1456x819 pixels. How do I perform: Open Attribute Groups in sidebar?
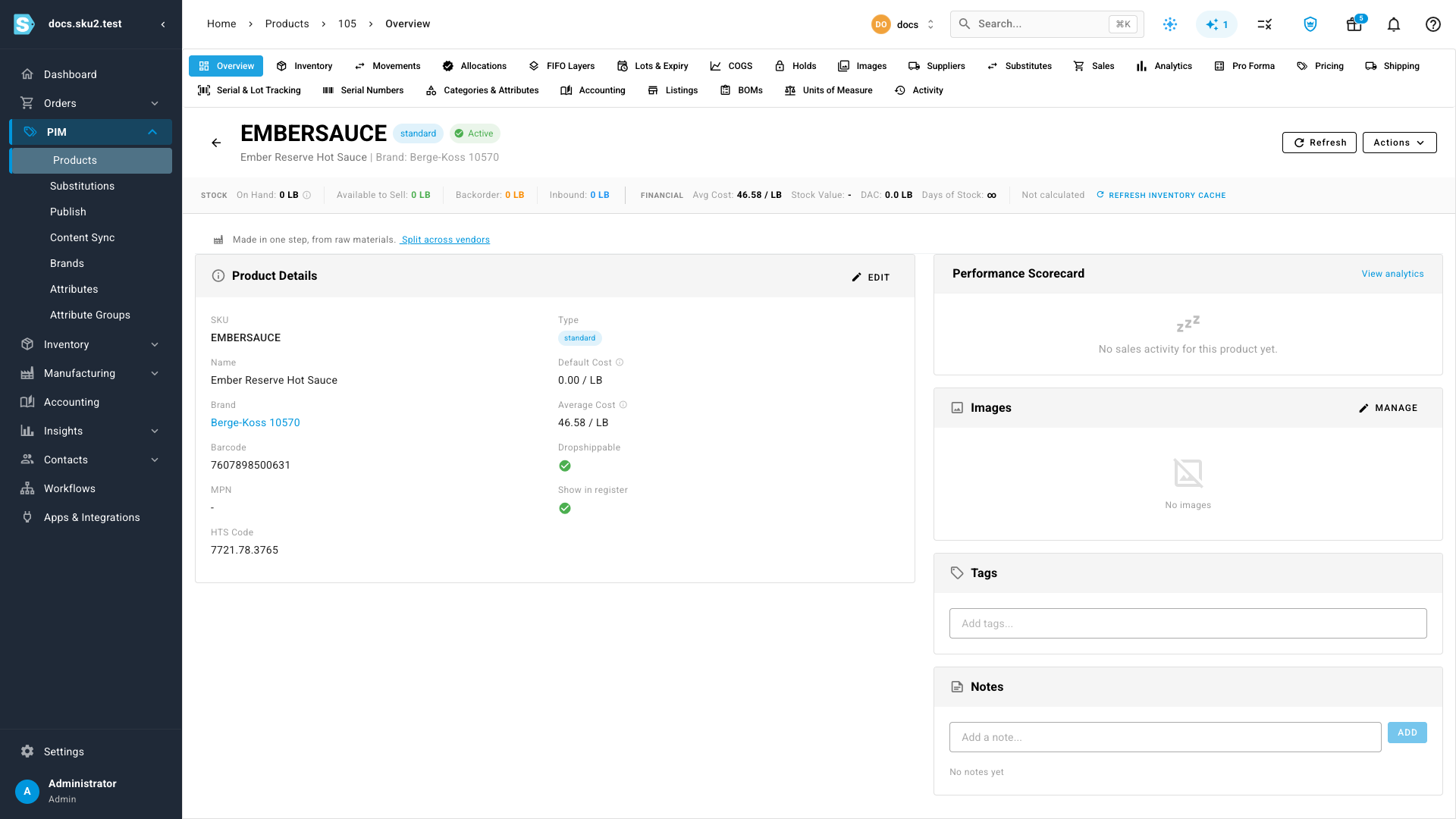pos(90,315)
